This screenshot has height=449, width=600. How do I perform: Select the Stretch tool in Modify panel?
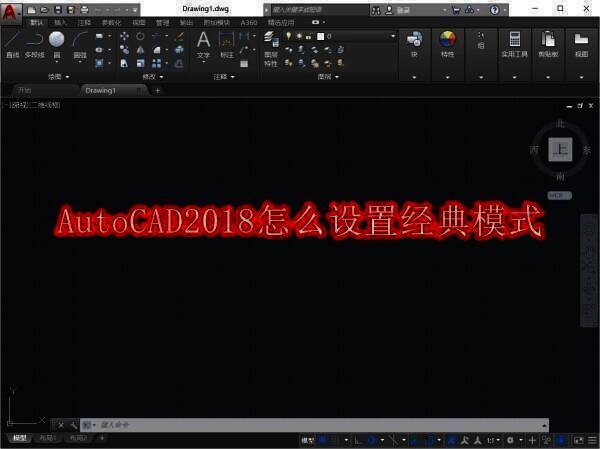[124, 63]
